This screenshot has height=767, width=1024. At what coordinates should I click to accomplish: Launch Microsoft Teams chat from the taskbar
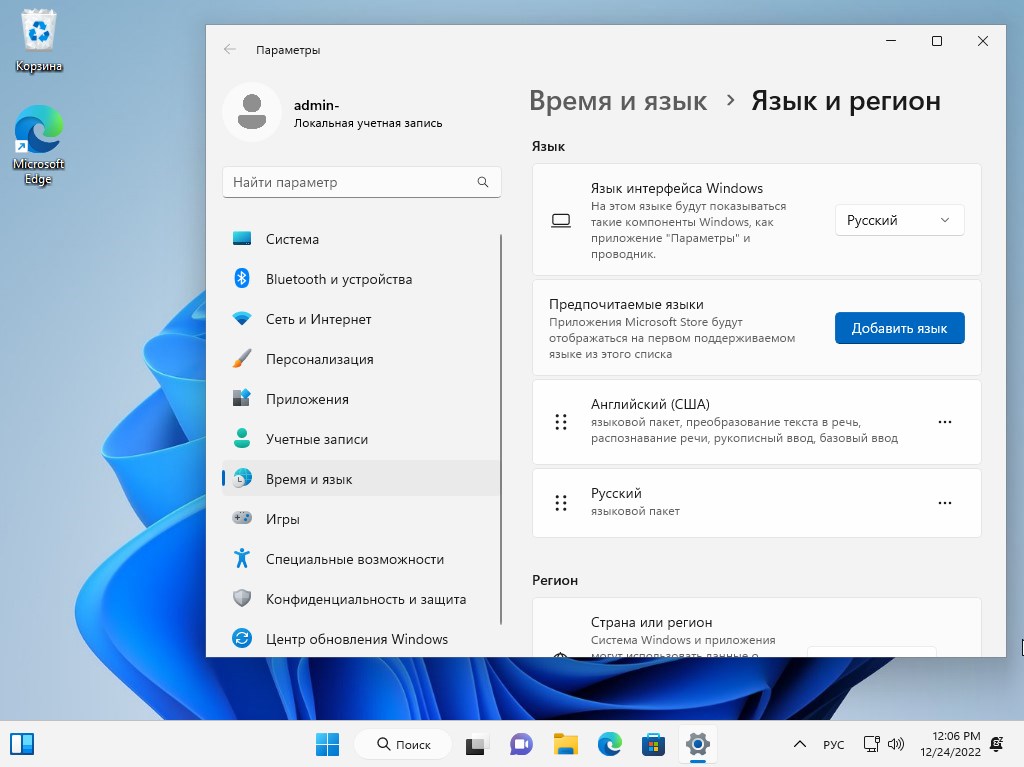(x=521, y=744)
